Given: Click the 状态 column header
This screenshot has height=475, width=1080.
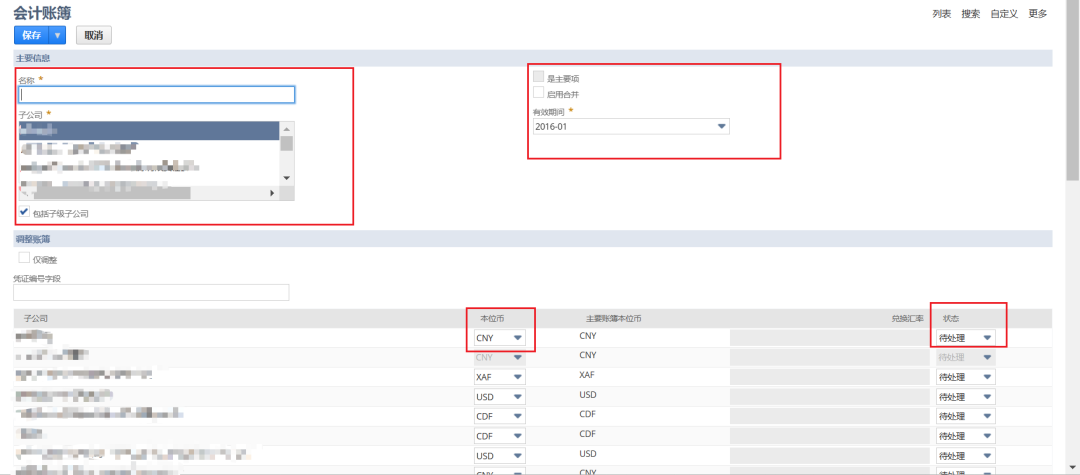Looking at the screenshot, I should tap(950, 319).
